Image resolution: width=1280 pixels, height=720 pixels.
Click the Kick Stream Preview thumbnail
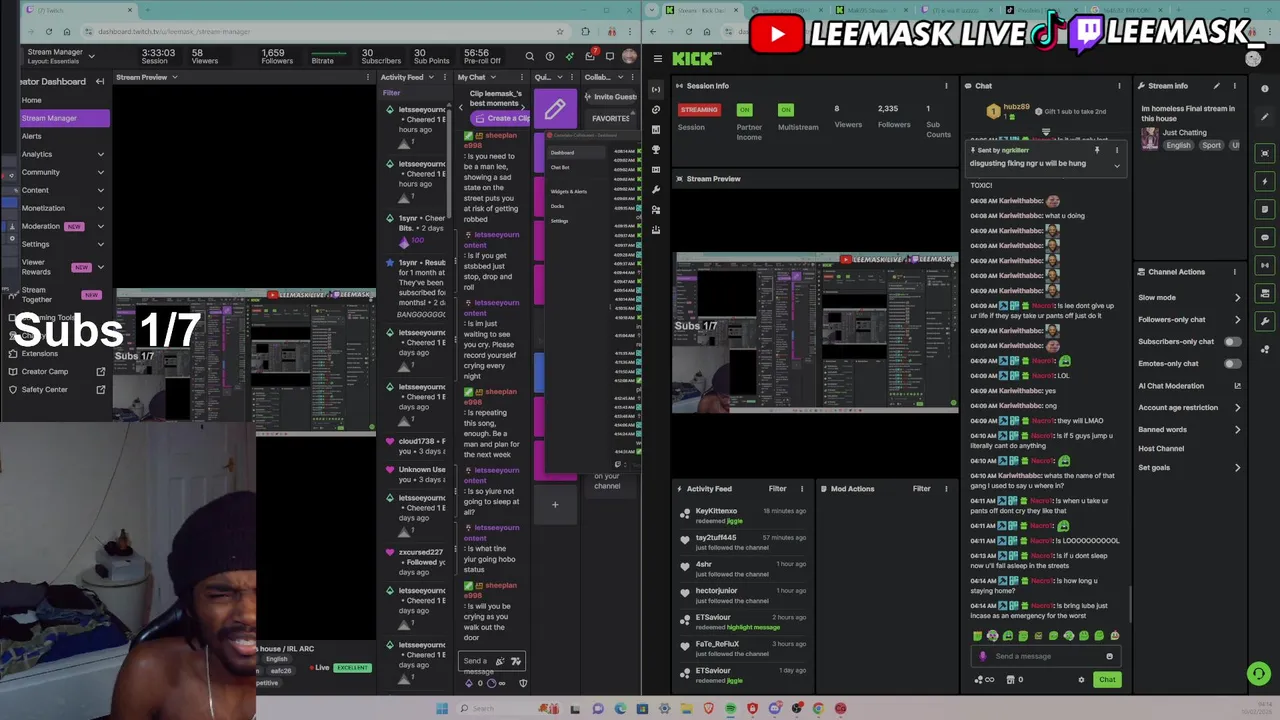point(816,332)
